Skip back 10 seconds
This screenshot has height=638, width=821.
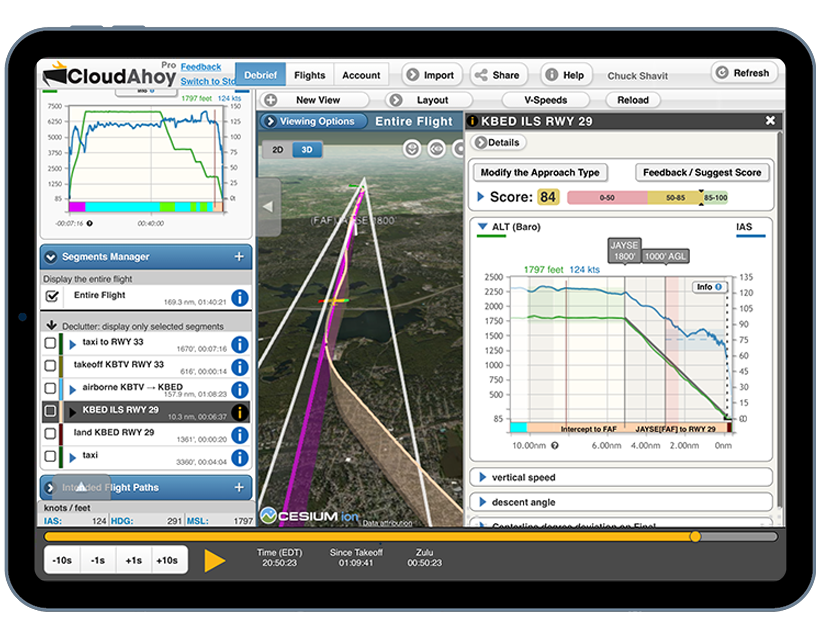pos(62,560)
